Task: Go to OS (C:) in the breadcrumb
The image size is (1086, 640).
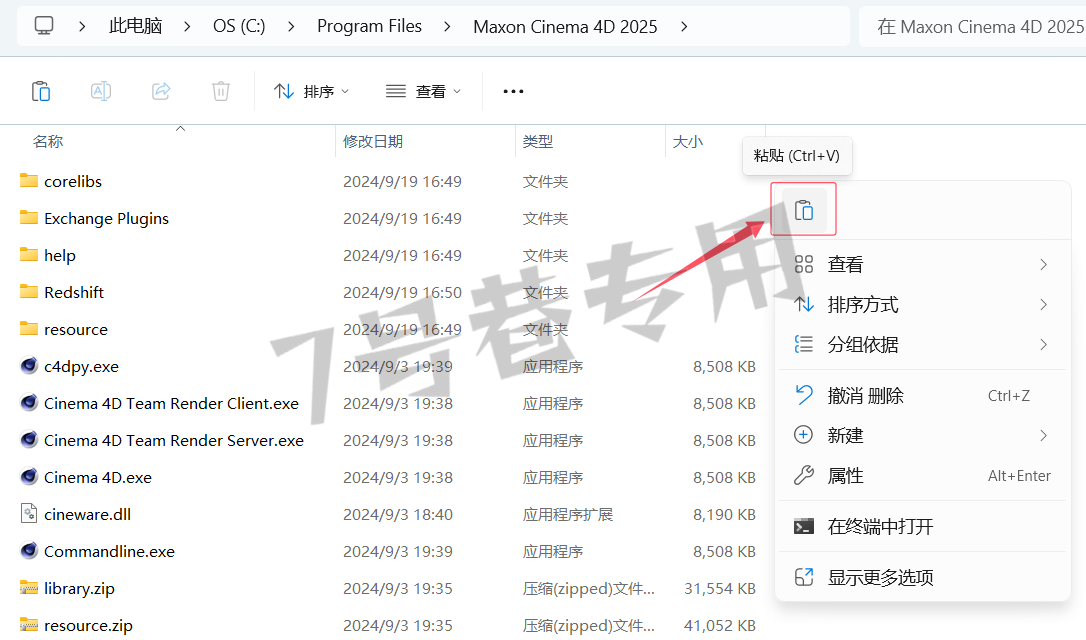Action: point(239,26)
